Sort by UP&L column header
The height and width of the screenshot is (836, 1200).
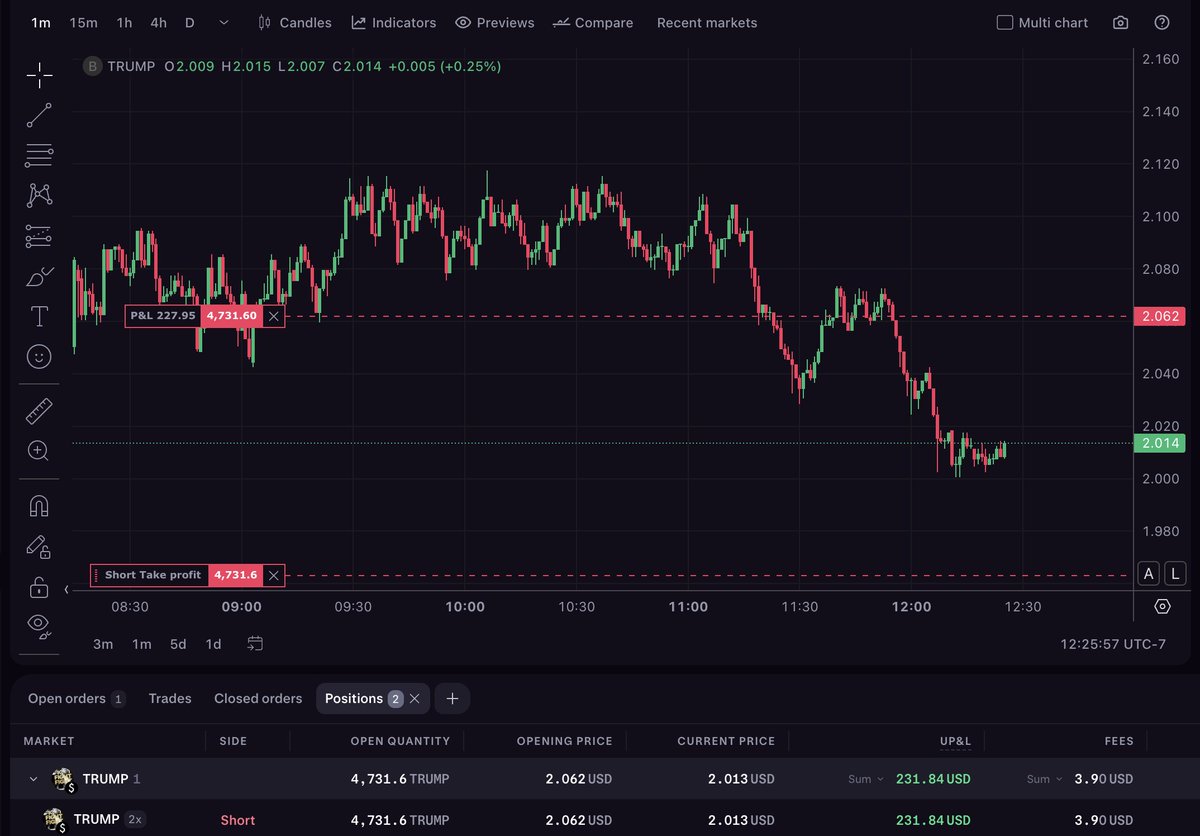[955, 741]
